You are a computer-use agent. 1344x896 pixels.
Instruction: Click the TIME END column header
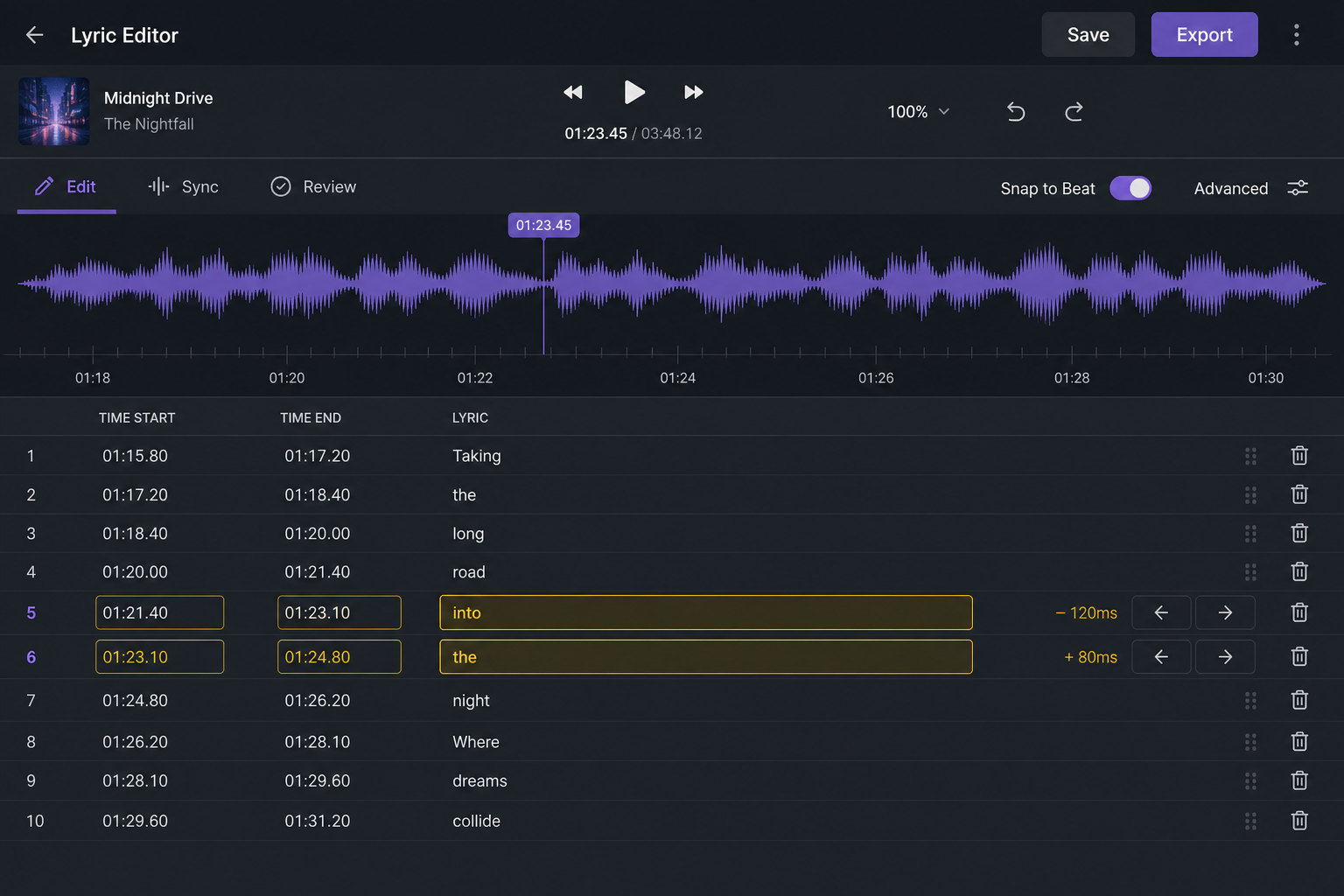point(311,417)
